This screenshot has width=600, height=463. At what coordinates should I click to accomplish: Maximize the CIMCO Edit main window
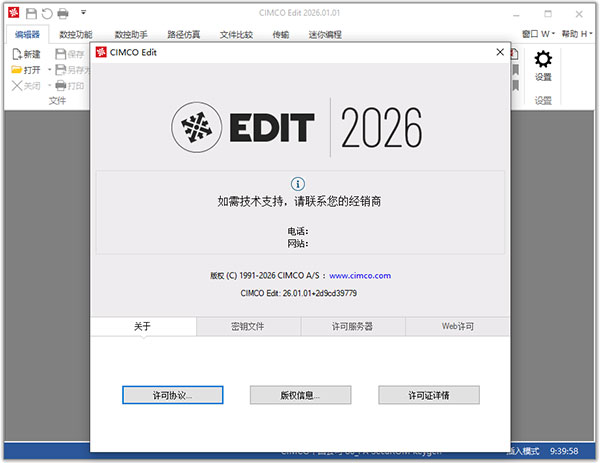(548, 14)
